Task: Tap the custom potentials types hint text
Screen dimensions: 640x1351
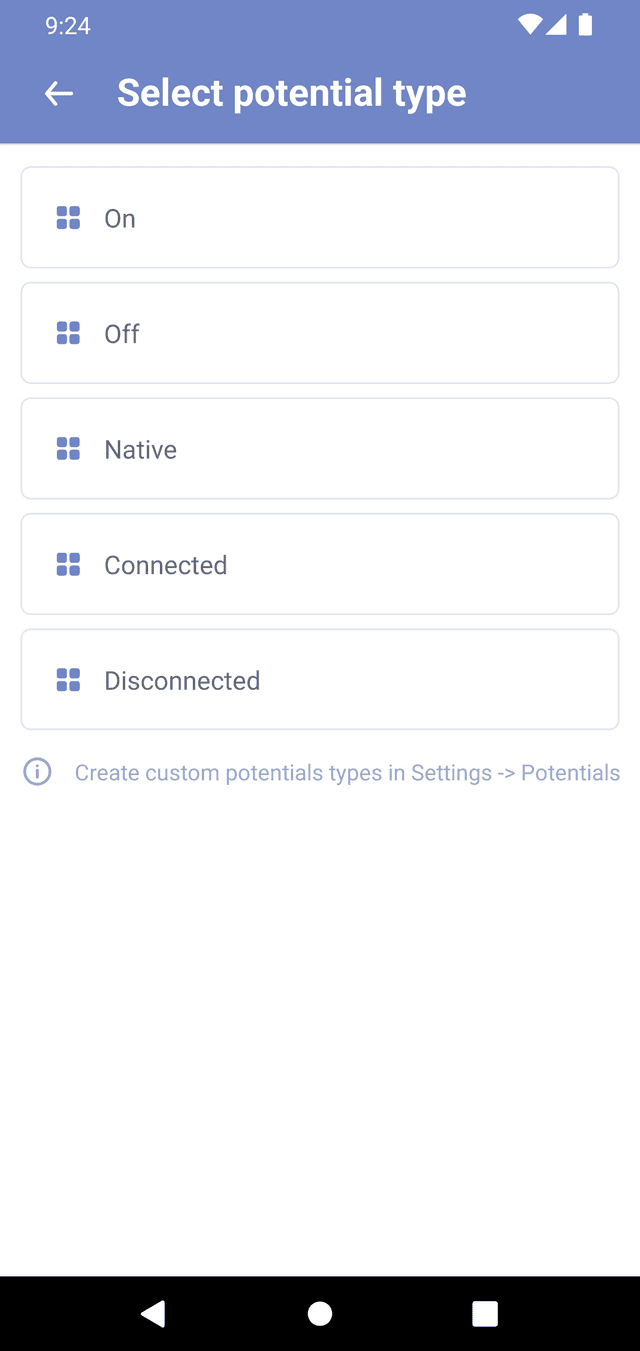Action: [347, 773]
